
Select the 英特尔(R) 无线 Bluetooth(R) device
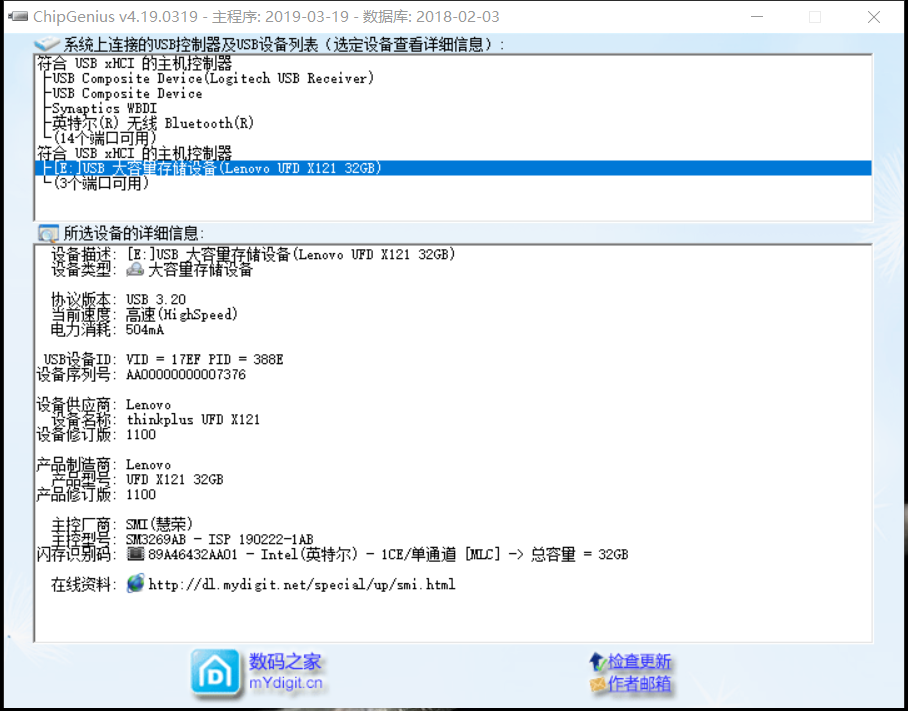pos(153,123)
